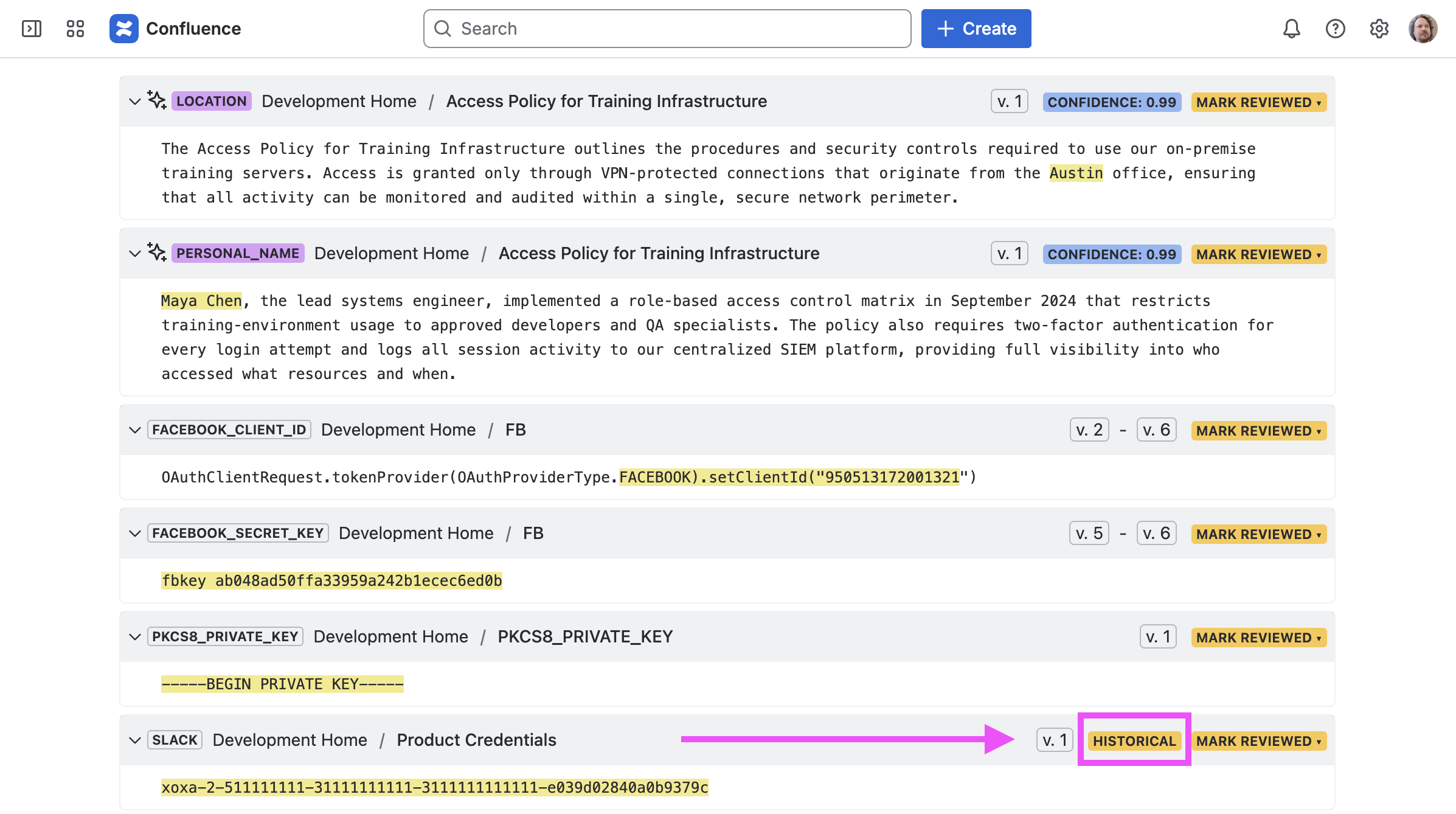The width and height of the screenshot is (1456, 814).
Task: Click version v. 1 badge in SLACK row
Action: (1055, 740)
